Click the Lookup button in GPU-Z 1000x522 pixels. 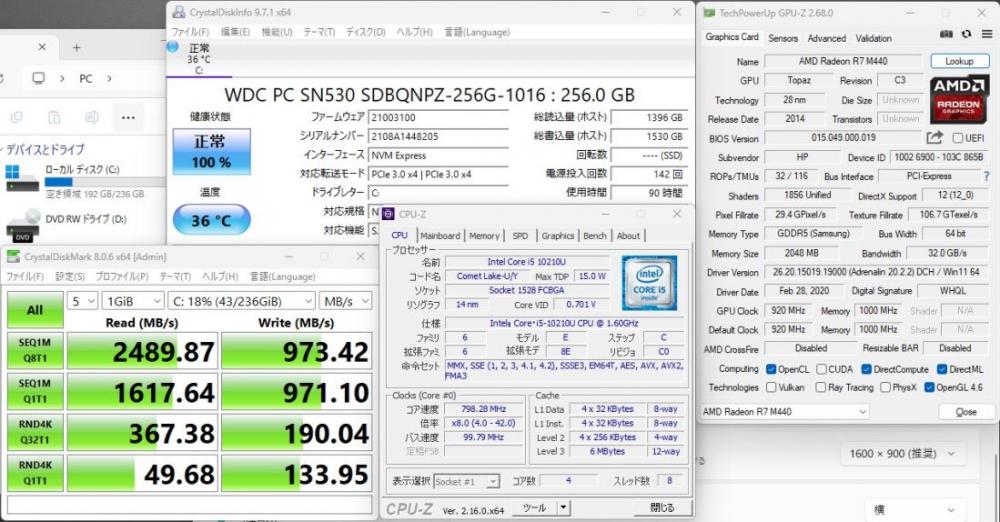[x=959, y=61]
